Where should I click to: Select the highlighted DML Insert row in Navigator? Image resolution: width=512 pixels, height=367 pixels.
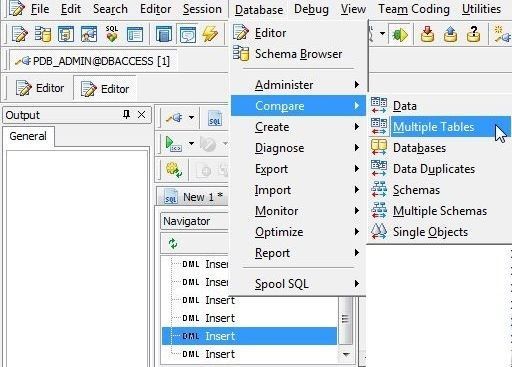249,336
